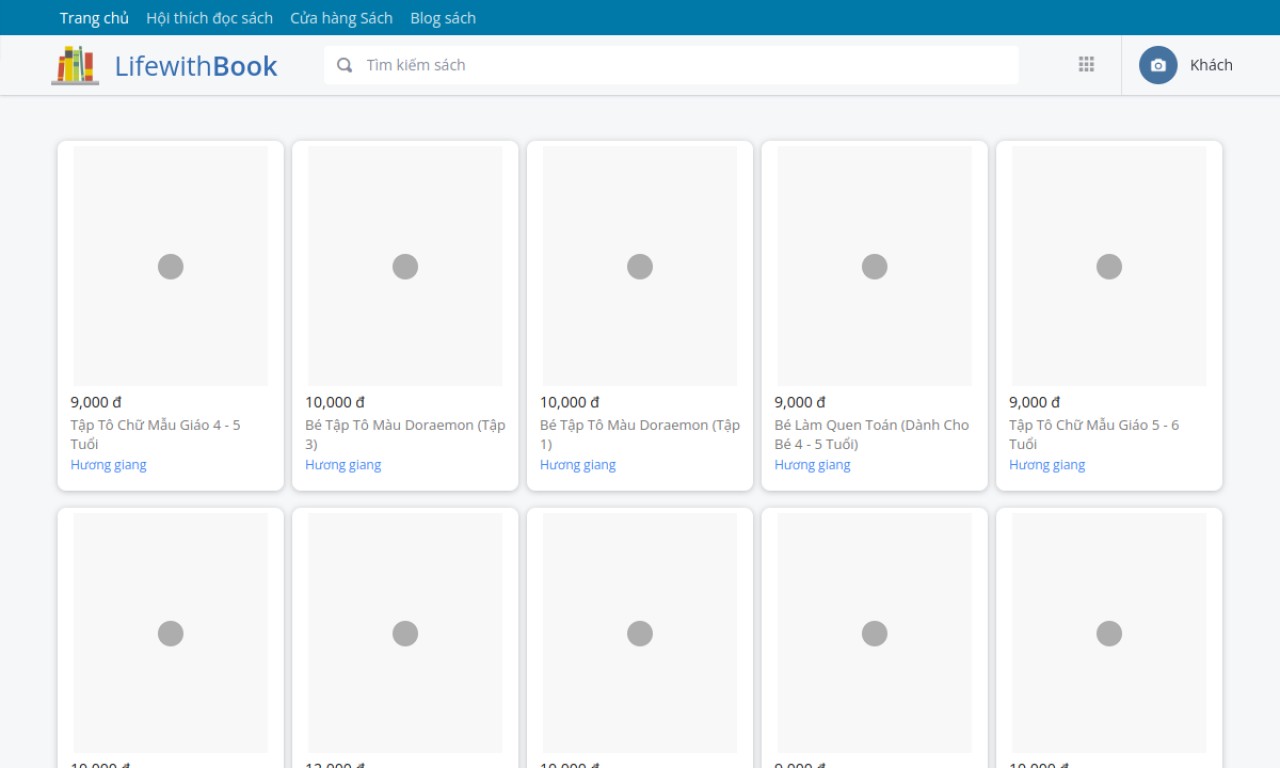Click Hương giang under Tập Tô Chữ 4 - 5 Tuổi
This screenshot has width=1280, height=768.
click(108, 465)
